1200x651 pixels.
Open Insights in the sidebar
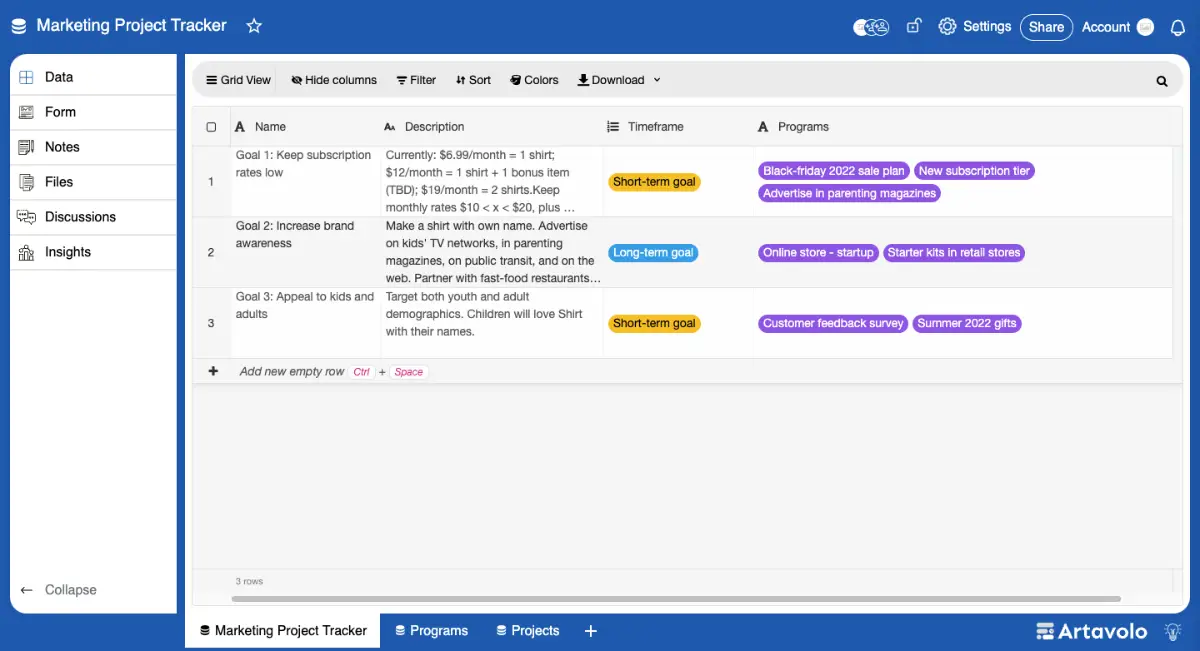click(67, 252)
